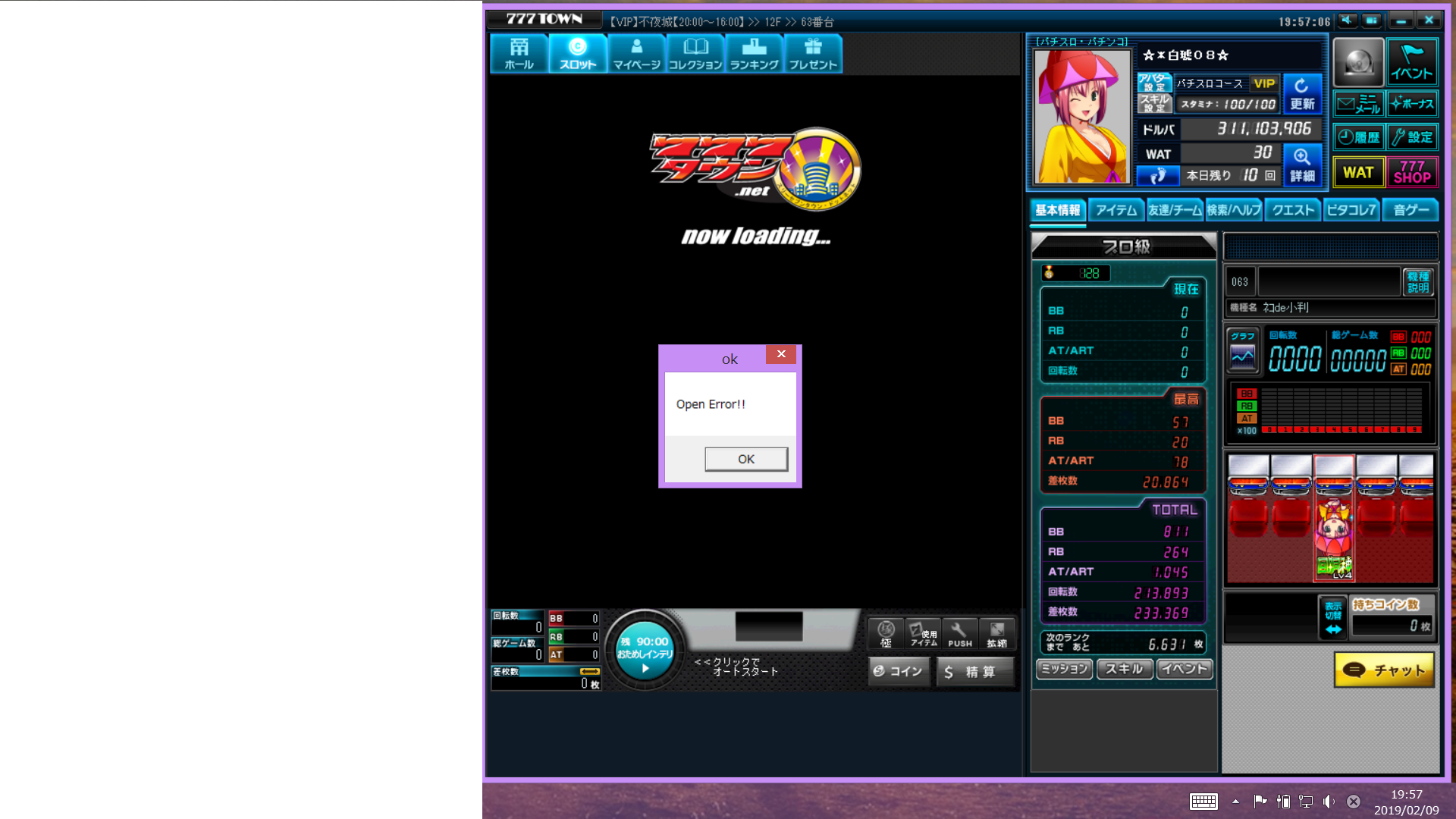The height and width of the screenshot is (819, 1456).
Task: Close the Open Error dialog
Action: (x=781, y=354)
